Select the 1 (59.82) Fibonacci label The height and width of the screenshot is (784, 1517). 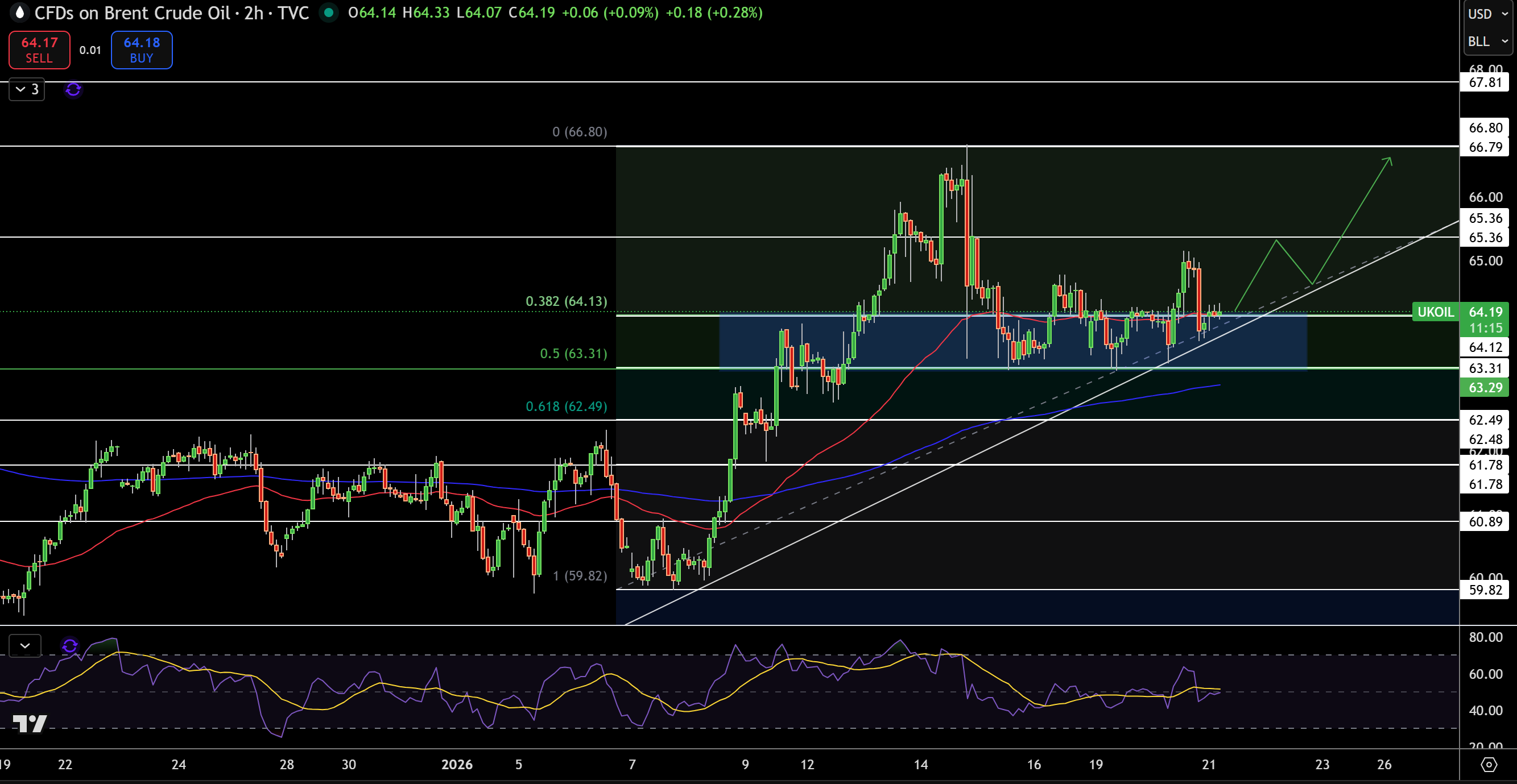580,576
